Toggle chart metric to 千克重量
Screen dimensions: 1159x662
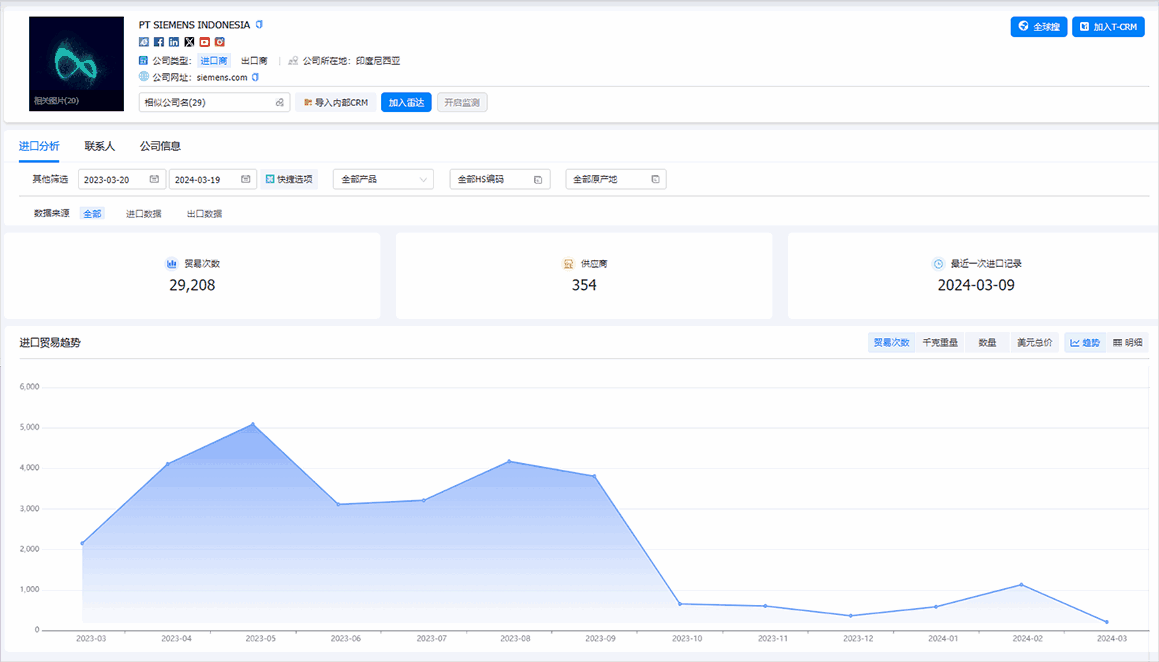click(x=939, y=343)
